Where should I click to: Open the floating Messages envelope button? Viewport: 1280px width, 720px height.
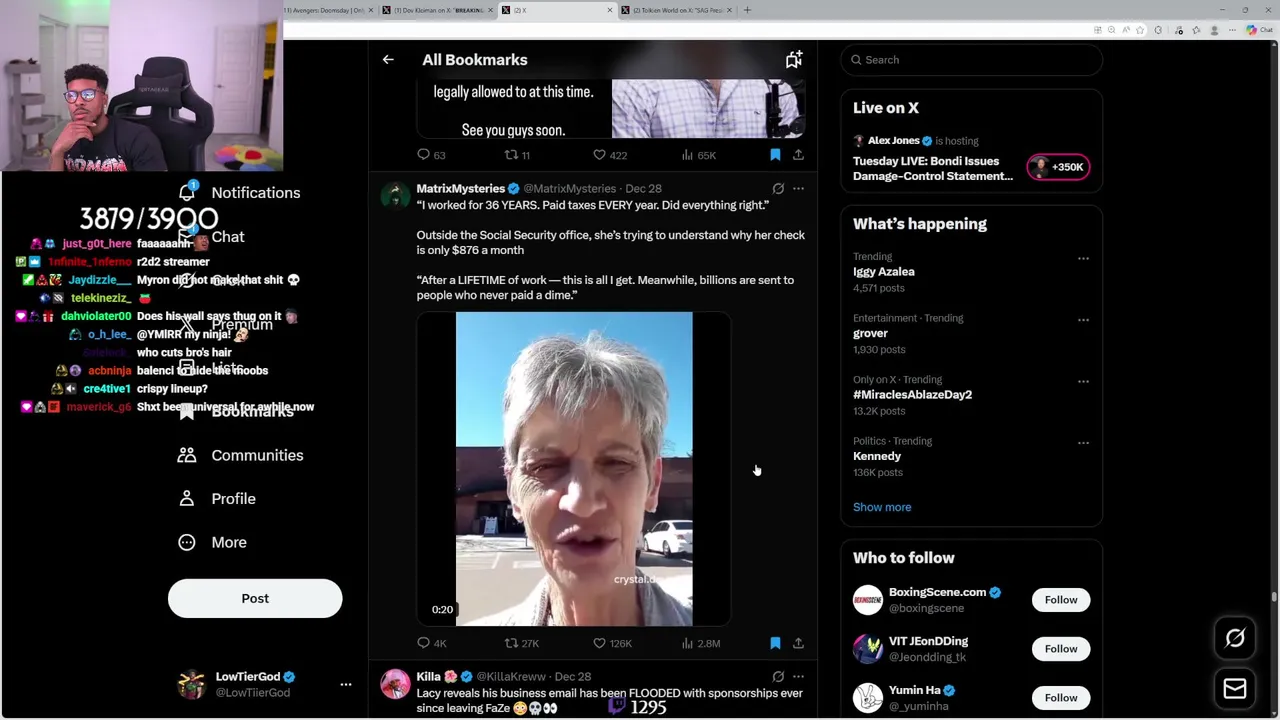[x=1235, y=688]
